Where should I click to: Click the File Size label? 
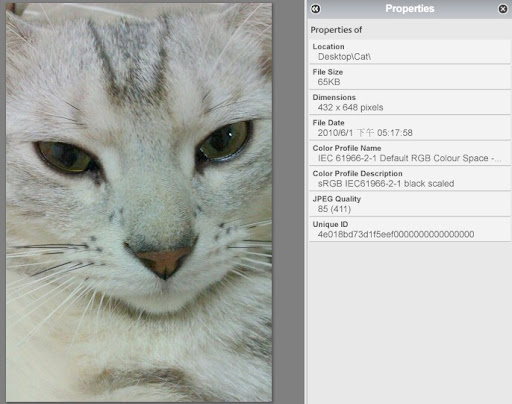pyautogui.click(x=328, y=72)
